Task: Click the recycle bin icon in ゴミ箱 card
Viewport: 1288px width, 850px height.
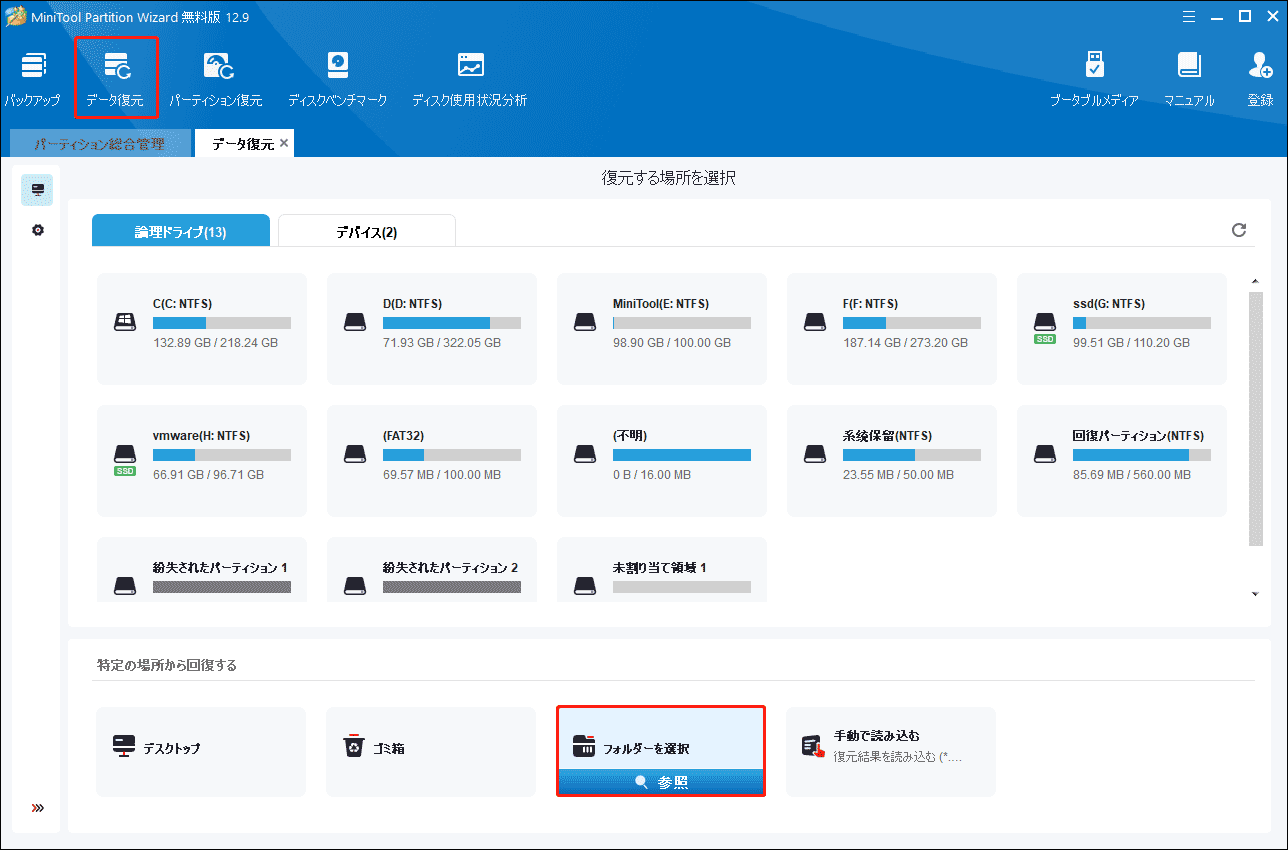Action: (x=354, y=747)
